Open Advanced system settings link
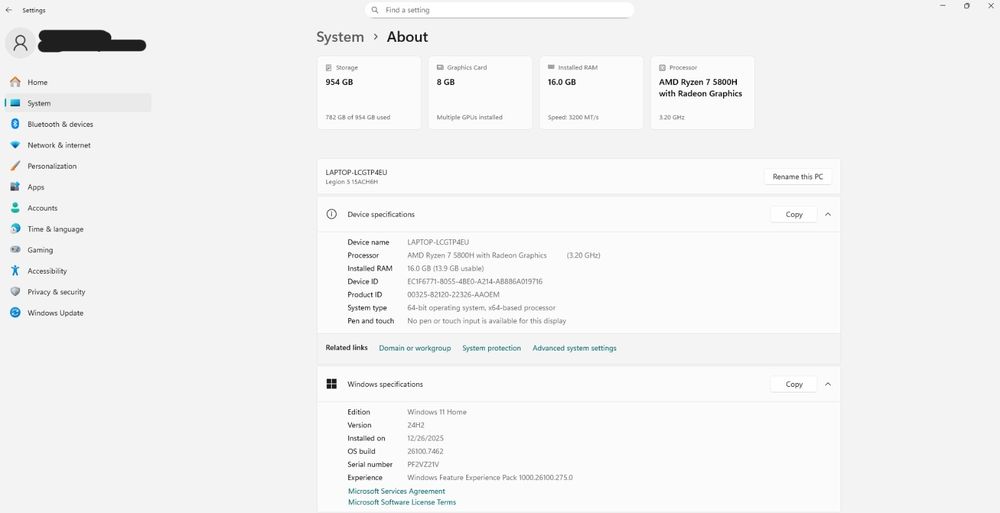The height and width of the screenshot is (513, 1000). tap(575, 348)
